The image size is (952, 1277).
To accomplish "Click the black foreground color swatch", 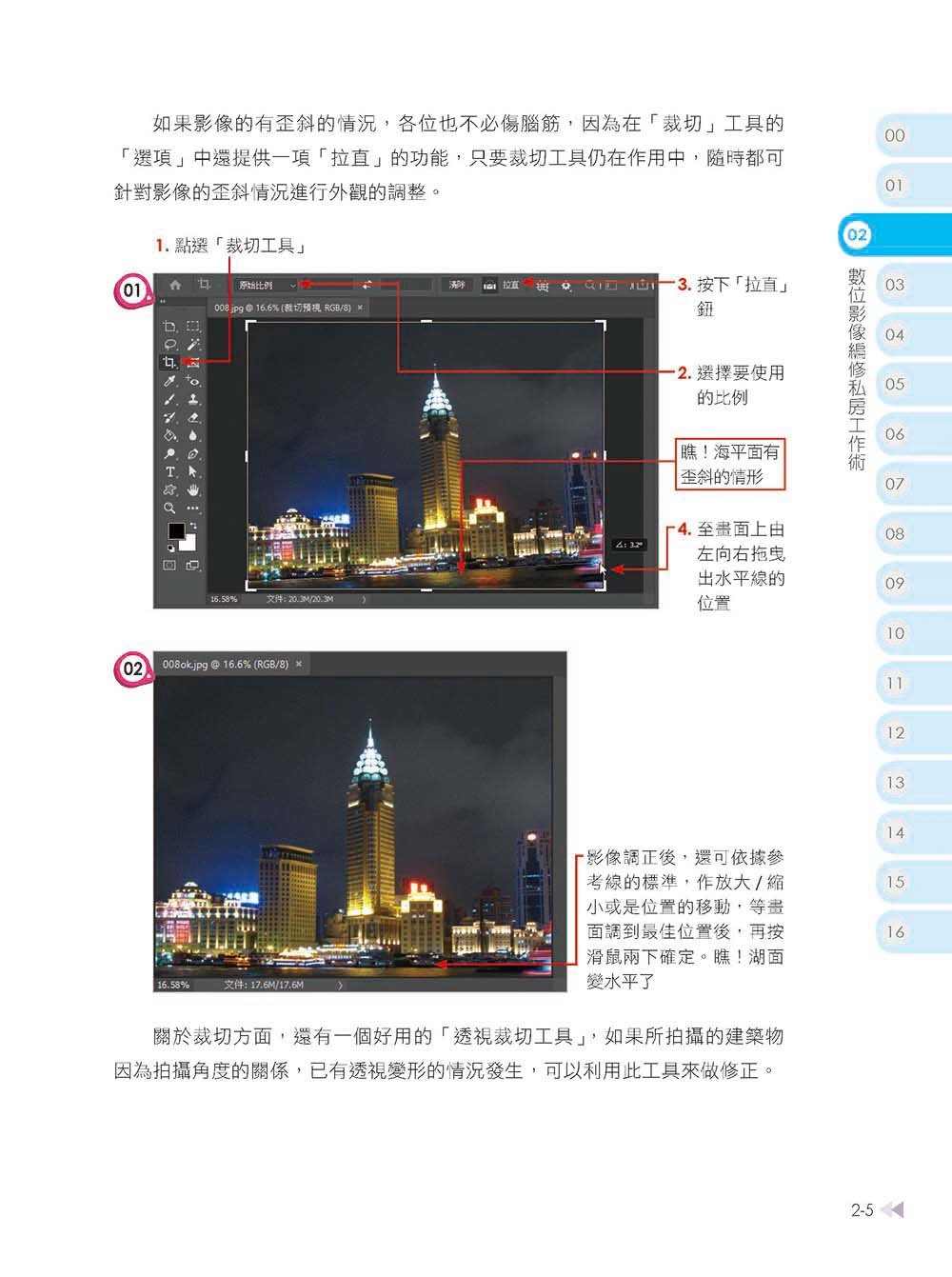I will [x=176, y=530].
